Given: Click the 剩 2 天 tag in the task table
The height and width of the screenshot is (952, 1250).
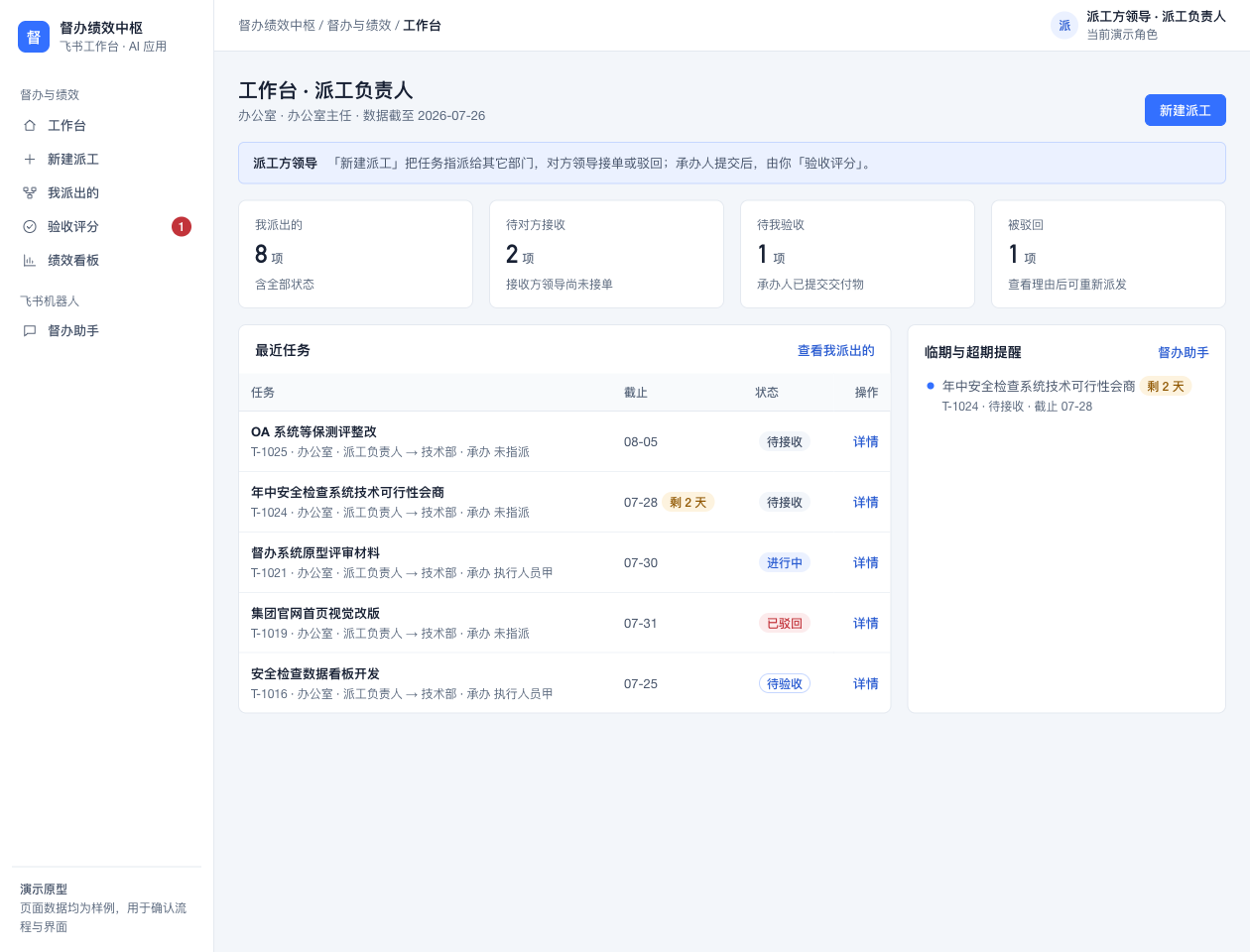Looking at the screenshot, I should pyautogui.click(x=688, y=503).
